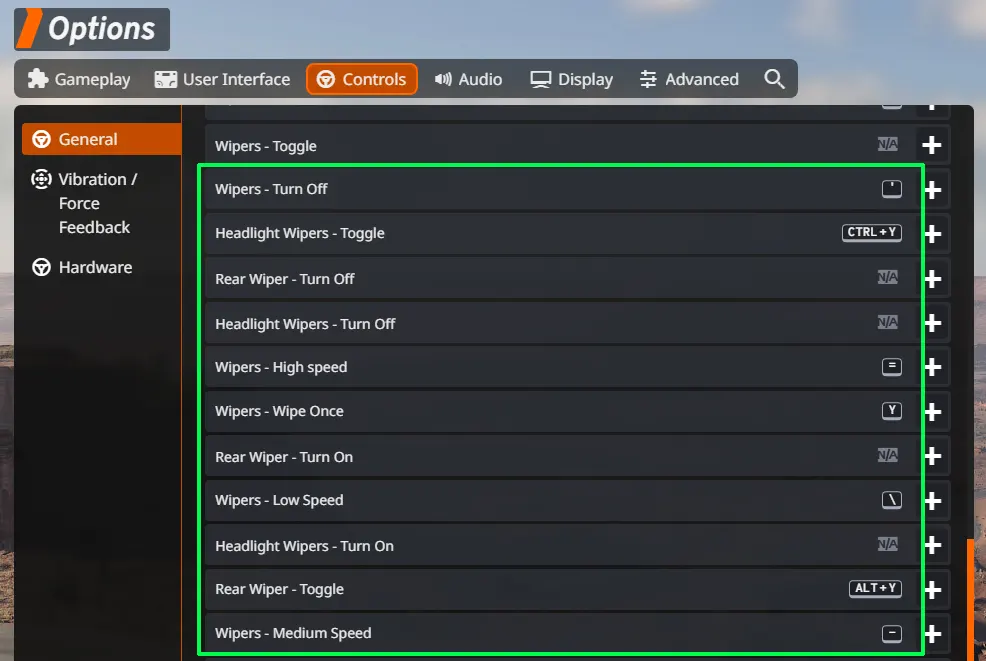This screenshot has width=986, height=661.
Task: Click the key binding for Wipers - Turn Off
Action: (x=892, y=189)
